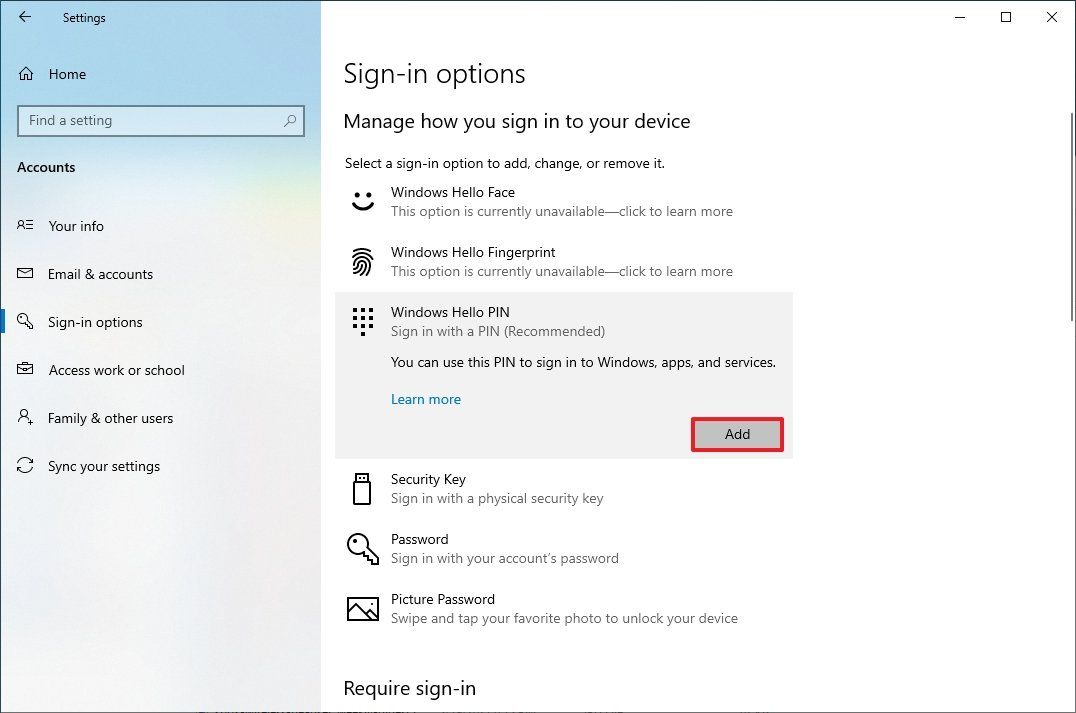Click the Security Key icon
This screenshot has height=713, width=1076.
click(x=362, y=488)
